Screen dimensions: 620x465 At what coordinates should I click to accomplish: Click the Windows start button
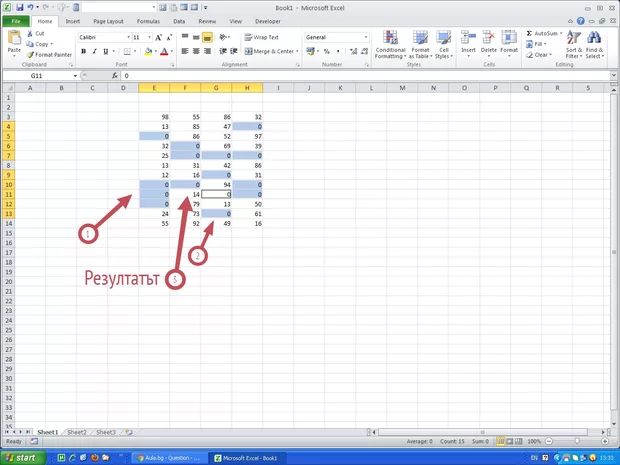21,457
